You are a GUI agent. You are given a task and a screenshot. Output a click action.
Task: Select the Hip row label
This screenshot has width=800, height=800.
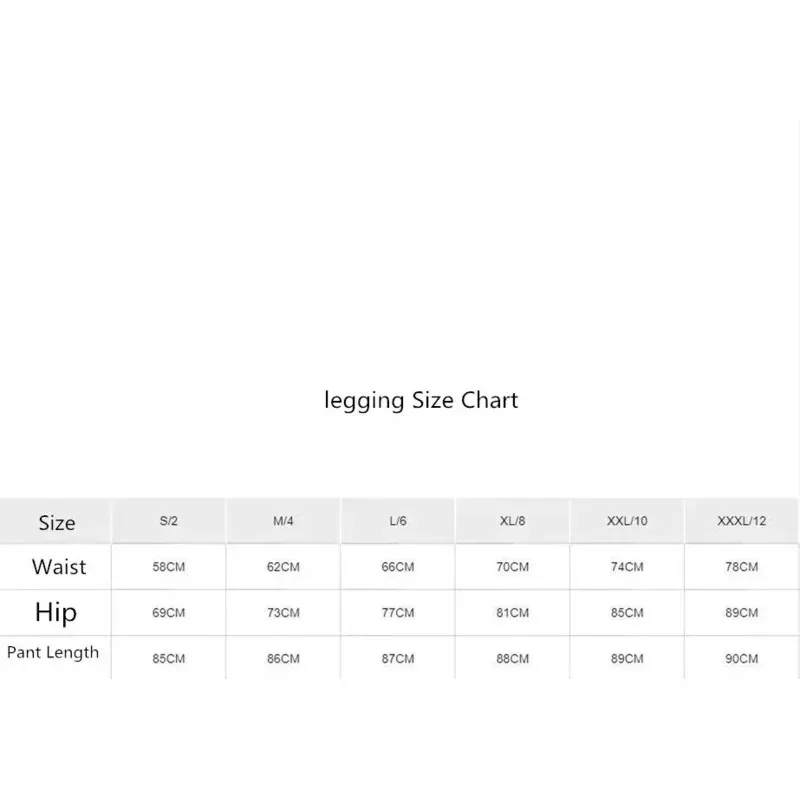coord(56,612)
